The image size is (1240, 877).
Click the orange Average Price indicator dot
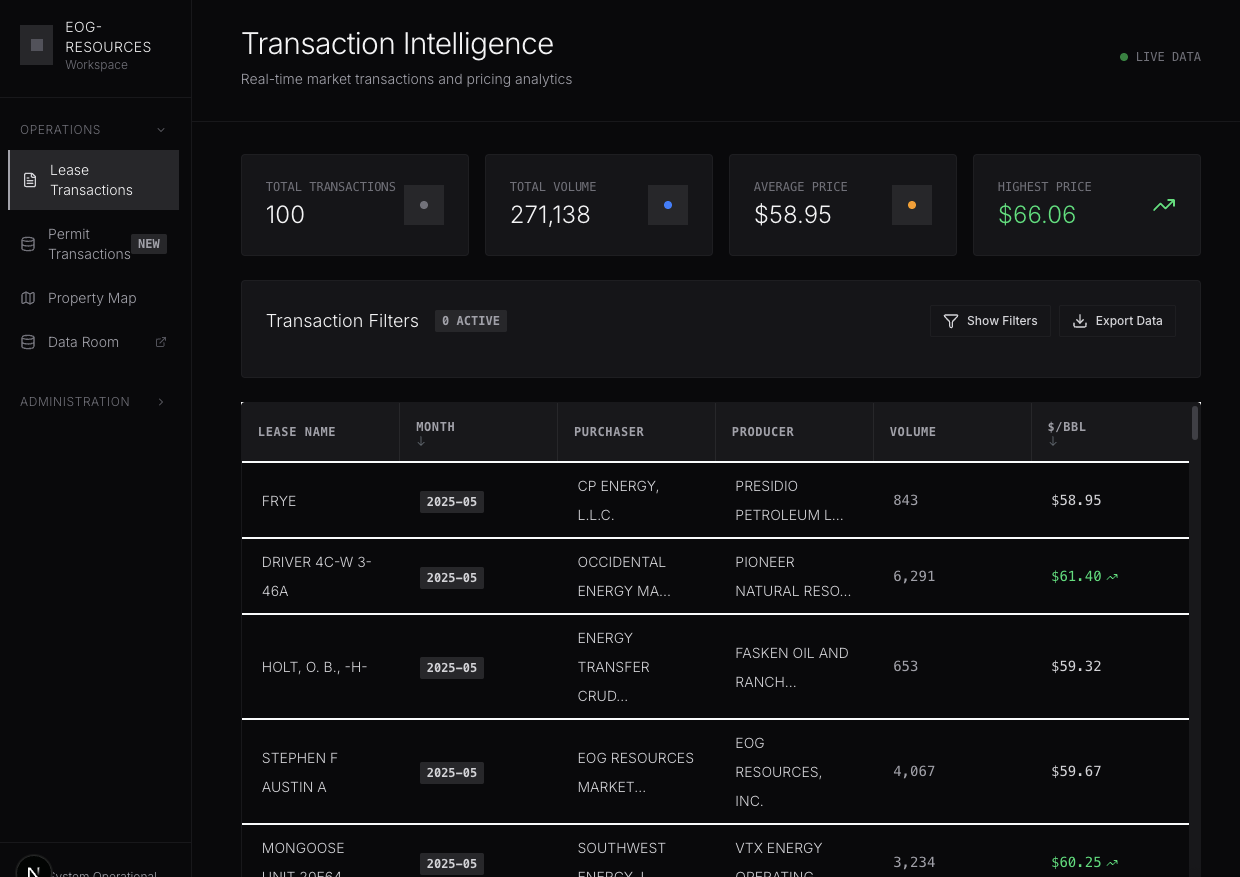(x=911, y=205)
